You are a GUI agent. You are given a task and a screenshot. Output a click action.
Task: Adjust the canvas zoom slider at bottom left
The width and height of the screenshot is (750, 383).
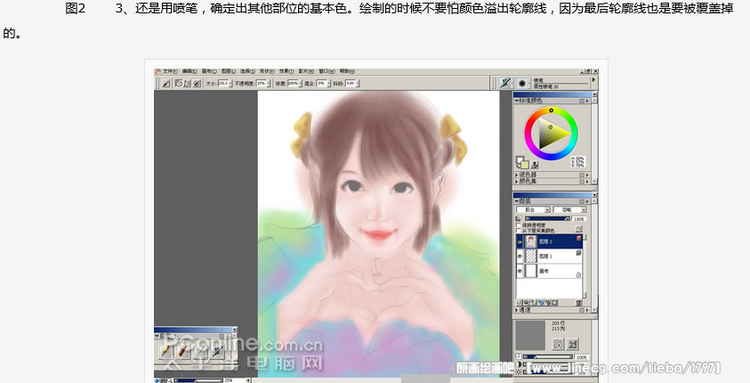pos(199,381)
